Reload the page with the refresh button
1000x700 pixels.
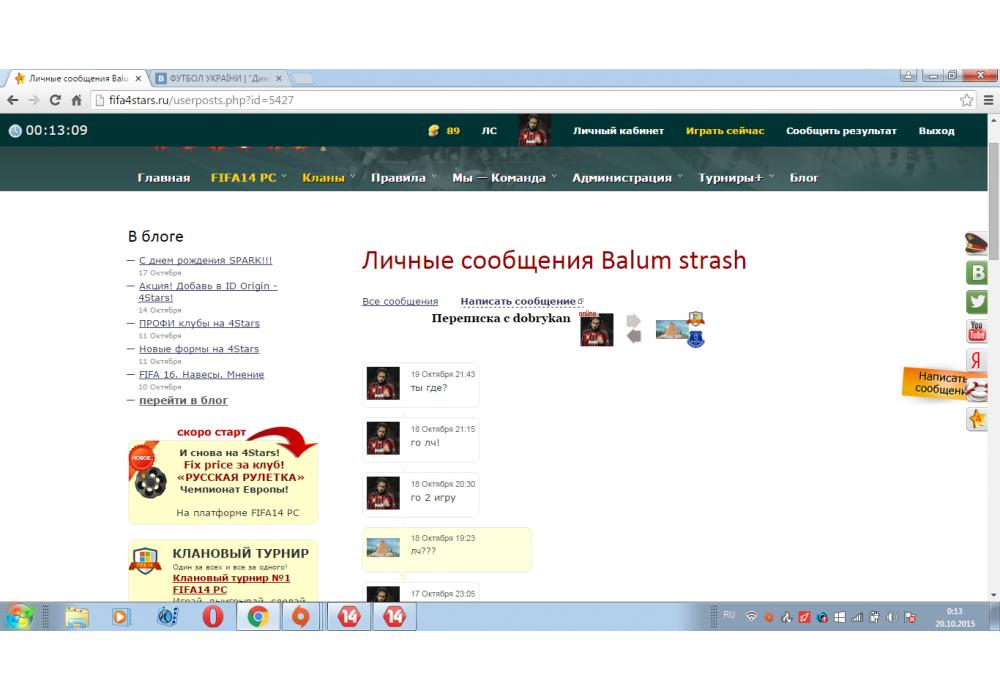tap(55, 100)
